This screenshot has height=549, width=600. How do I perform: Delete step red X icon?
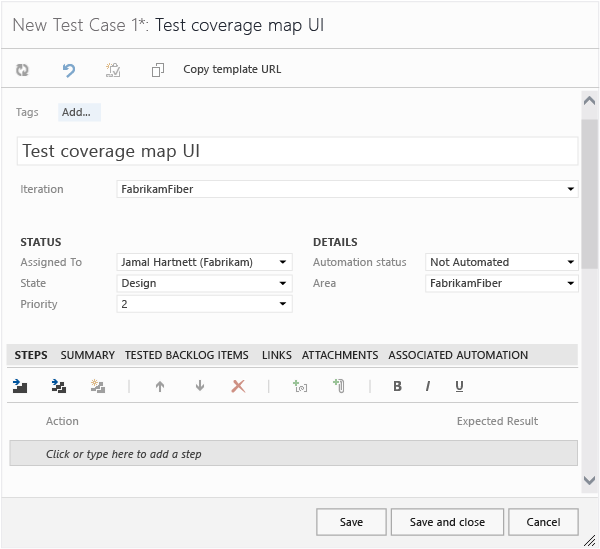pos(238,386)
